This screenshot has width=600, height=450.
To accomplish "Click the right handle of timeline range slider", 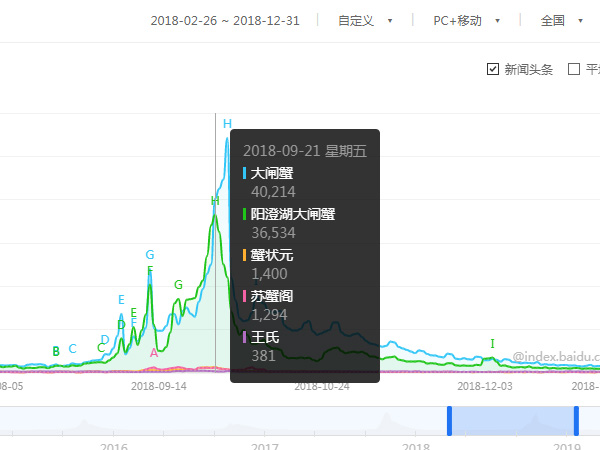I will click(x=576, y=421).
